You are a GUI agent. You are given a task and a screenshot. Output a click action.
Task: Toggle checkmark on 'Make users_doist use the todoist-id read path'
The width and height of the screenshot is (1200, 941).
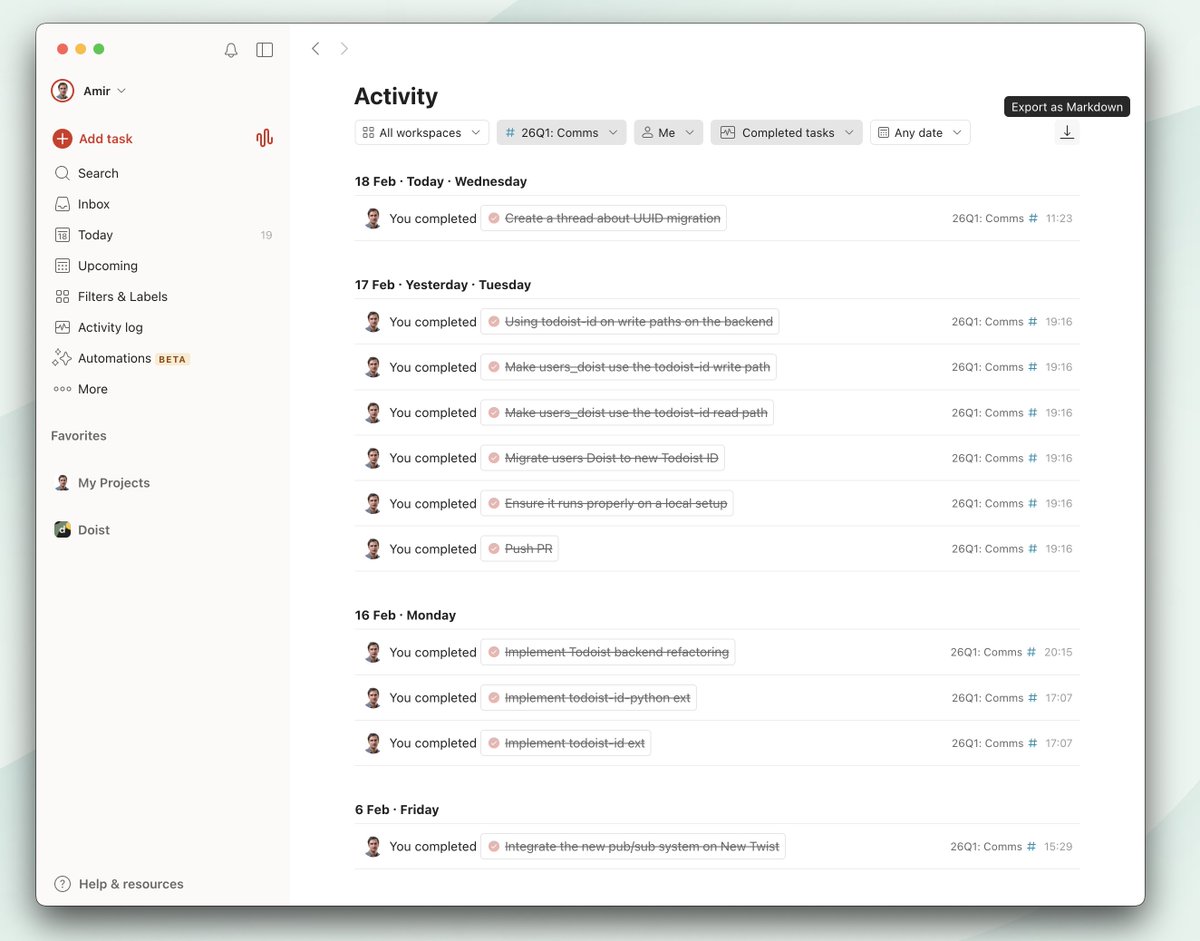(x=493, y=413)
